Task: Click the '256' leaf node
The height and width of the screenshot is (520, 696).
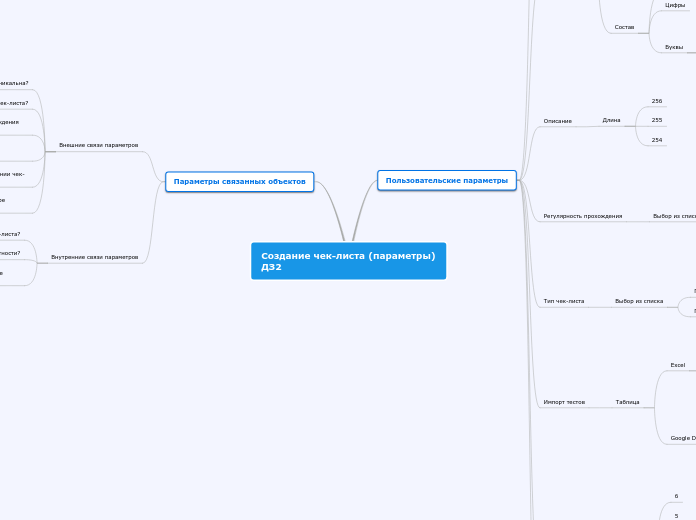Action: pyautogui.click(x=657, y=101)
